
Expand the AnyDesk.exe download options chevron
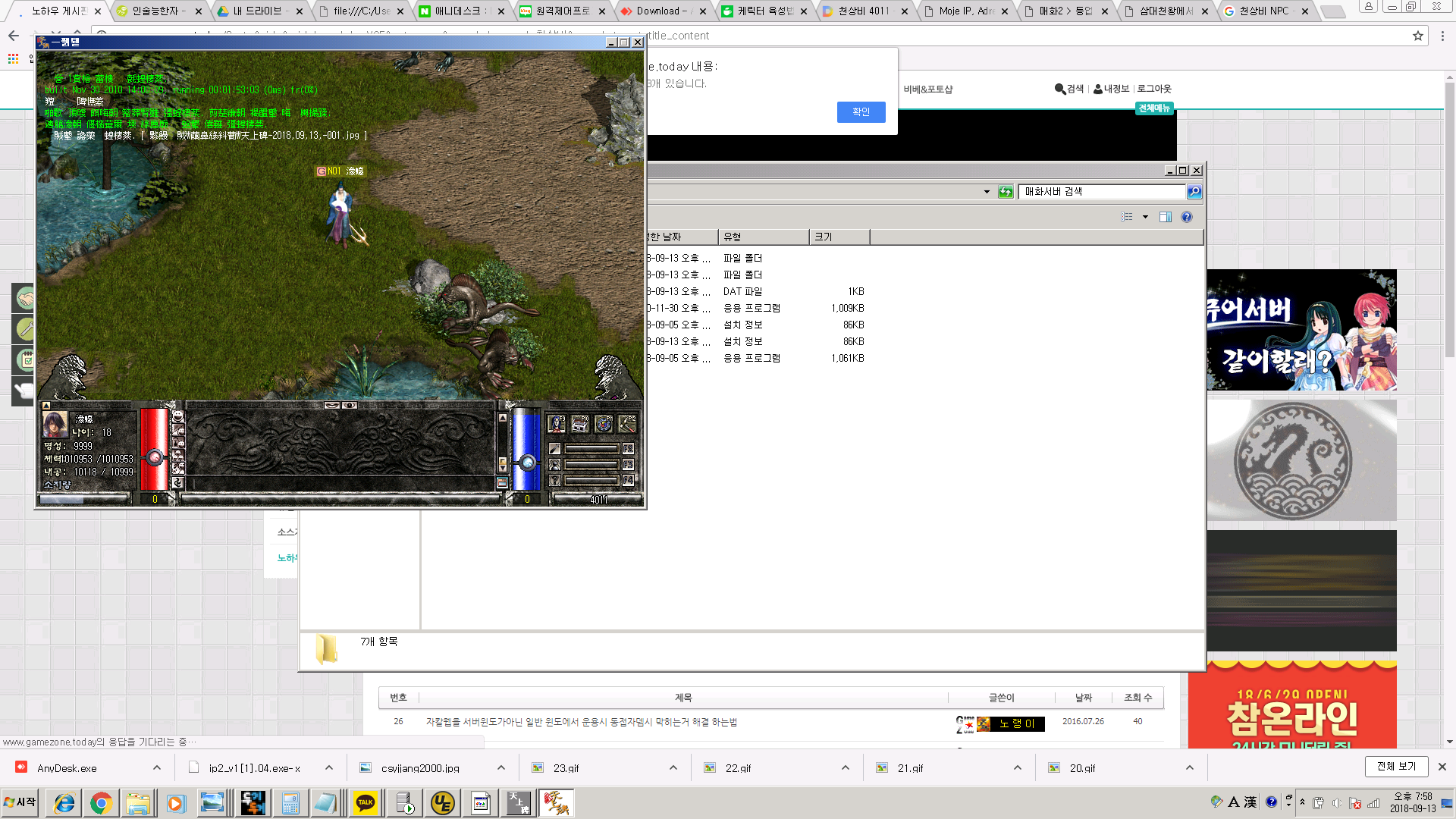tap(157, 767)
